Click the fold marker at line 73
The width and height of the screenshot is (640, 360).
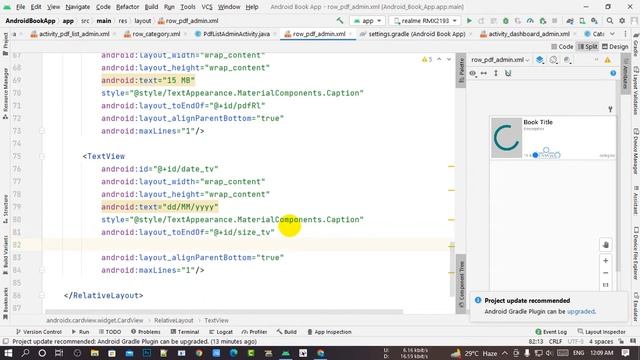pos(42,131)
